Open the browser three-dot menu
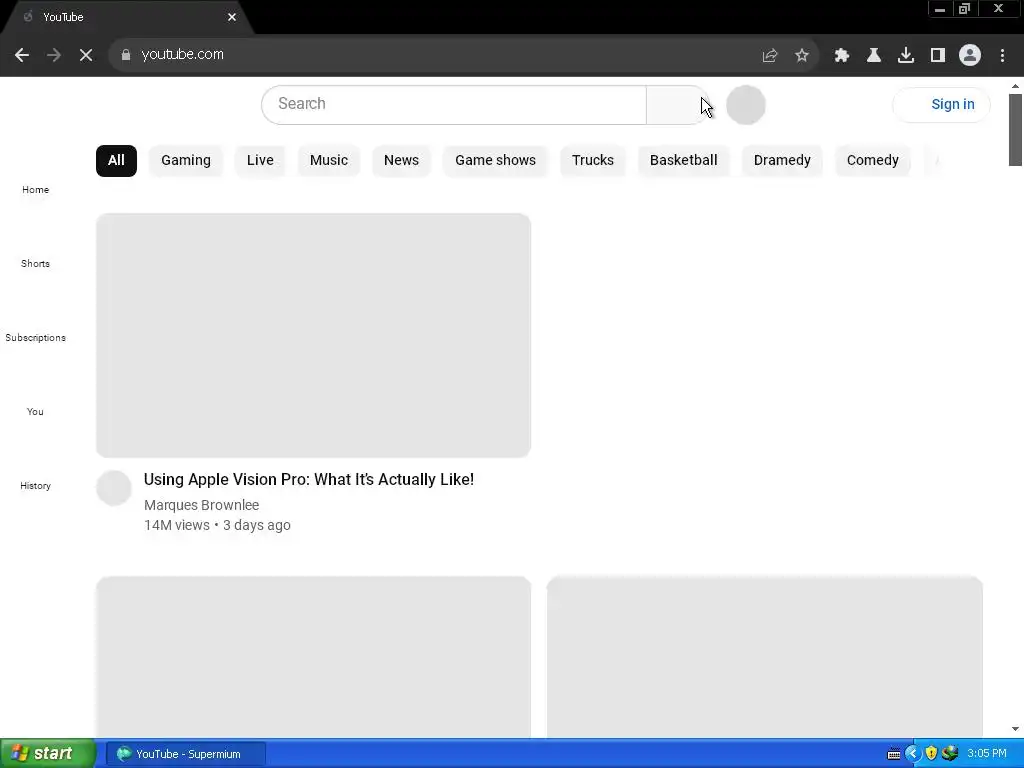 point(1002,56)
